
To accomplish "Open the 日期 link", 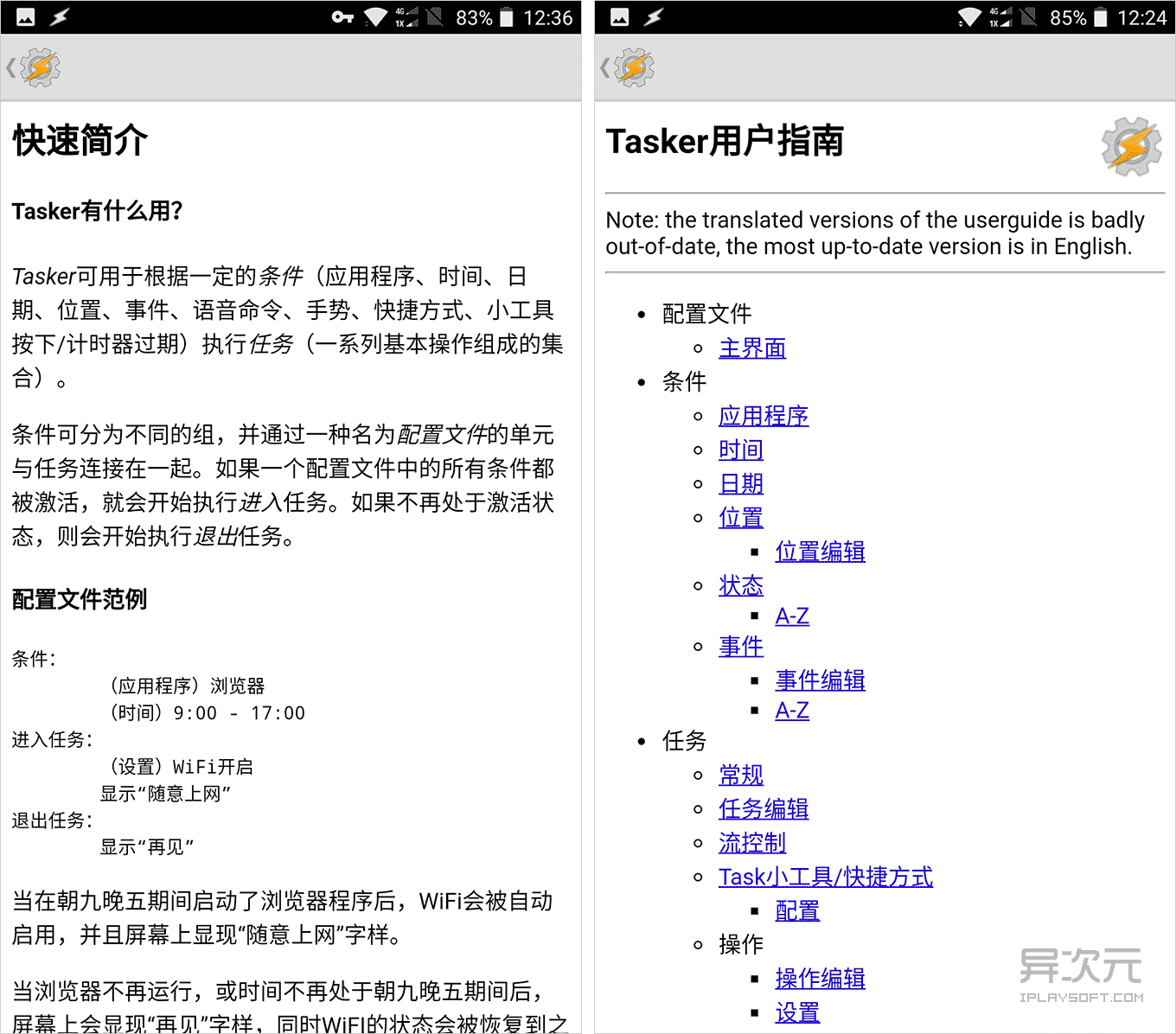I will tap(740, 483).
